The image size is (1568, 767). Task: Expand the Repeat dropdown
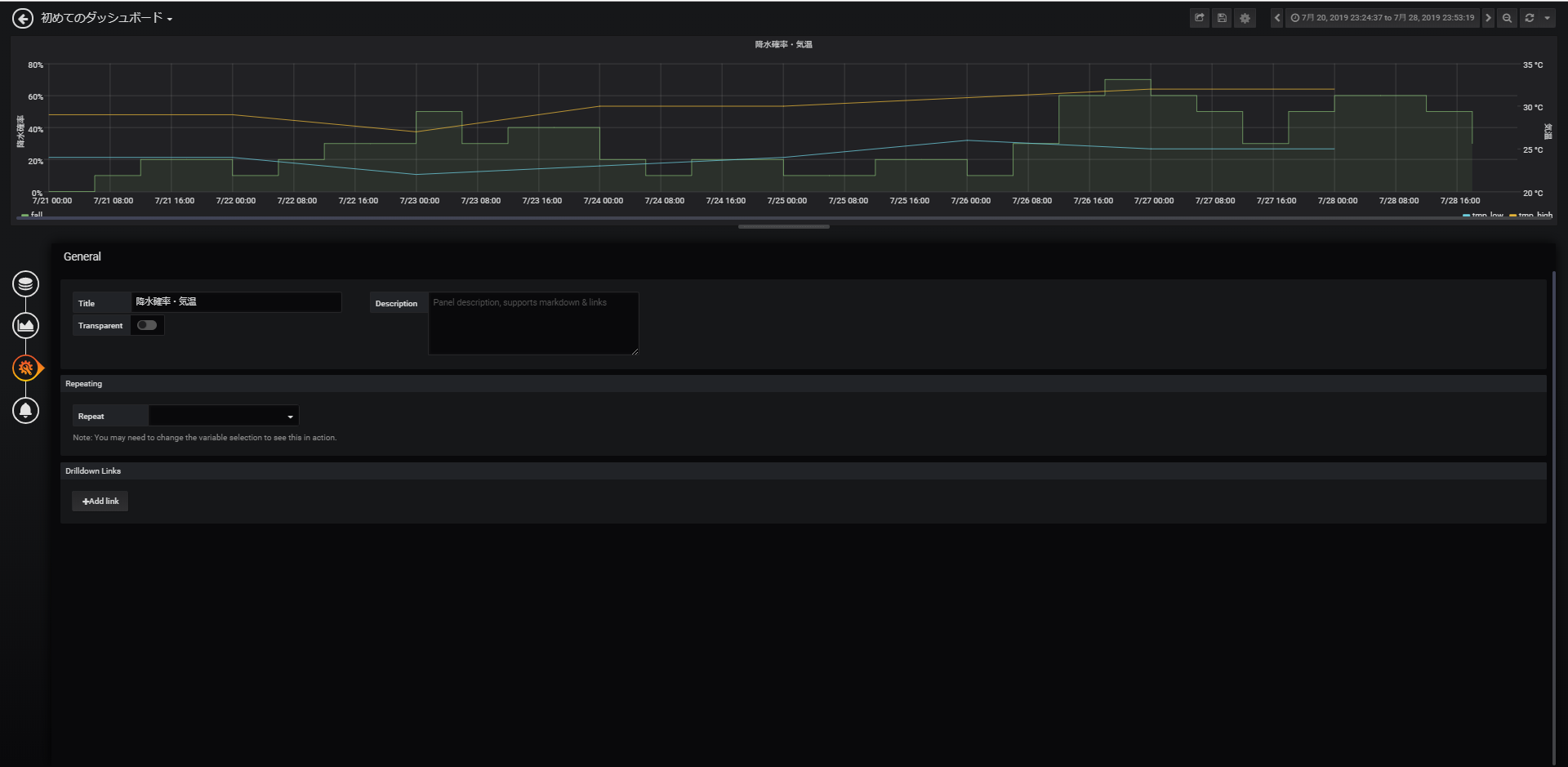tap(224, 416)
